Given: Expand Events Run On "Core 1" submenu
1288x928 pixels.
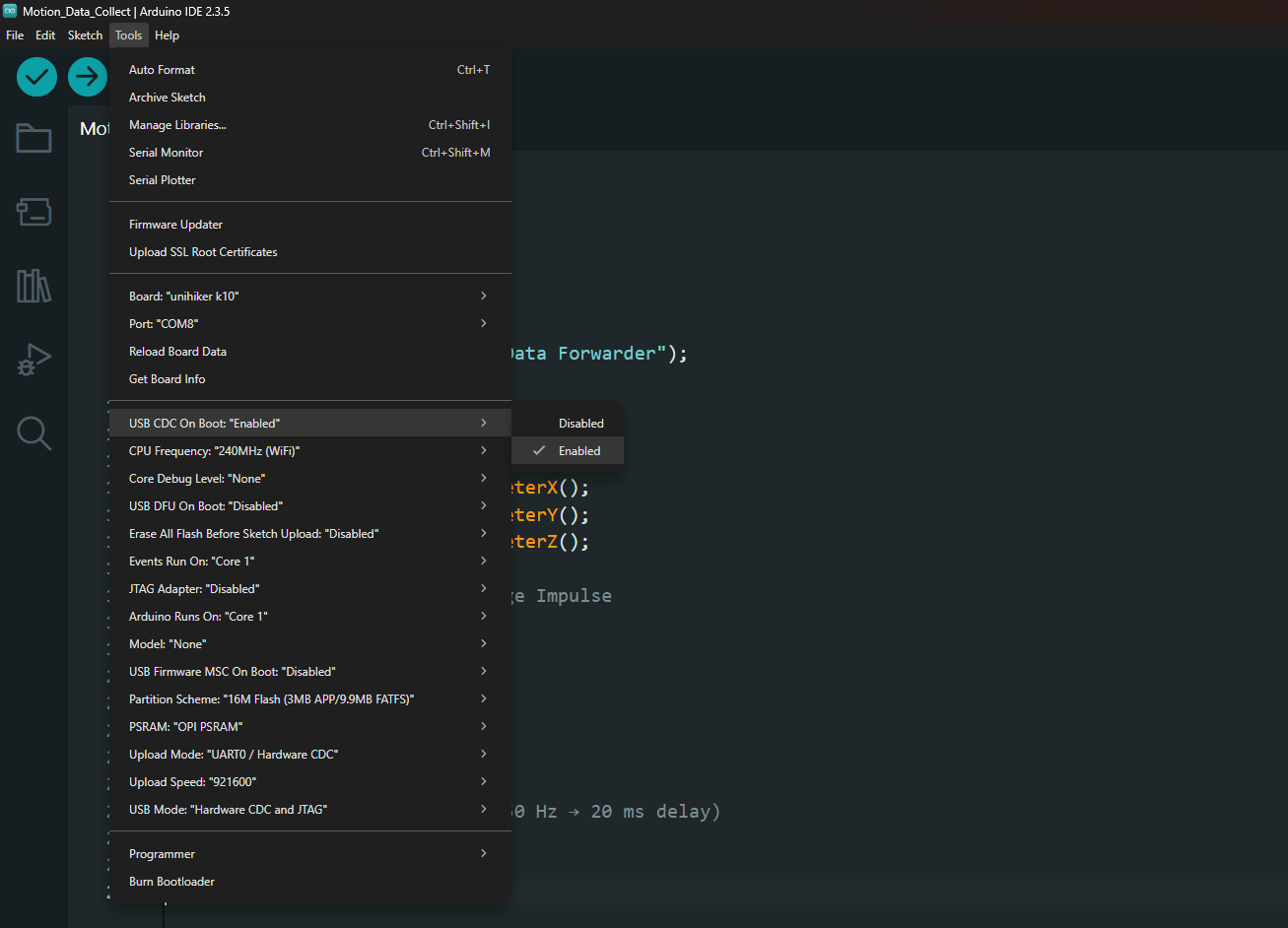Looking at the screenshot, I should (x=309, y=562).
